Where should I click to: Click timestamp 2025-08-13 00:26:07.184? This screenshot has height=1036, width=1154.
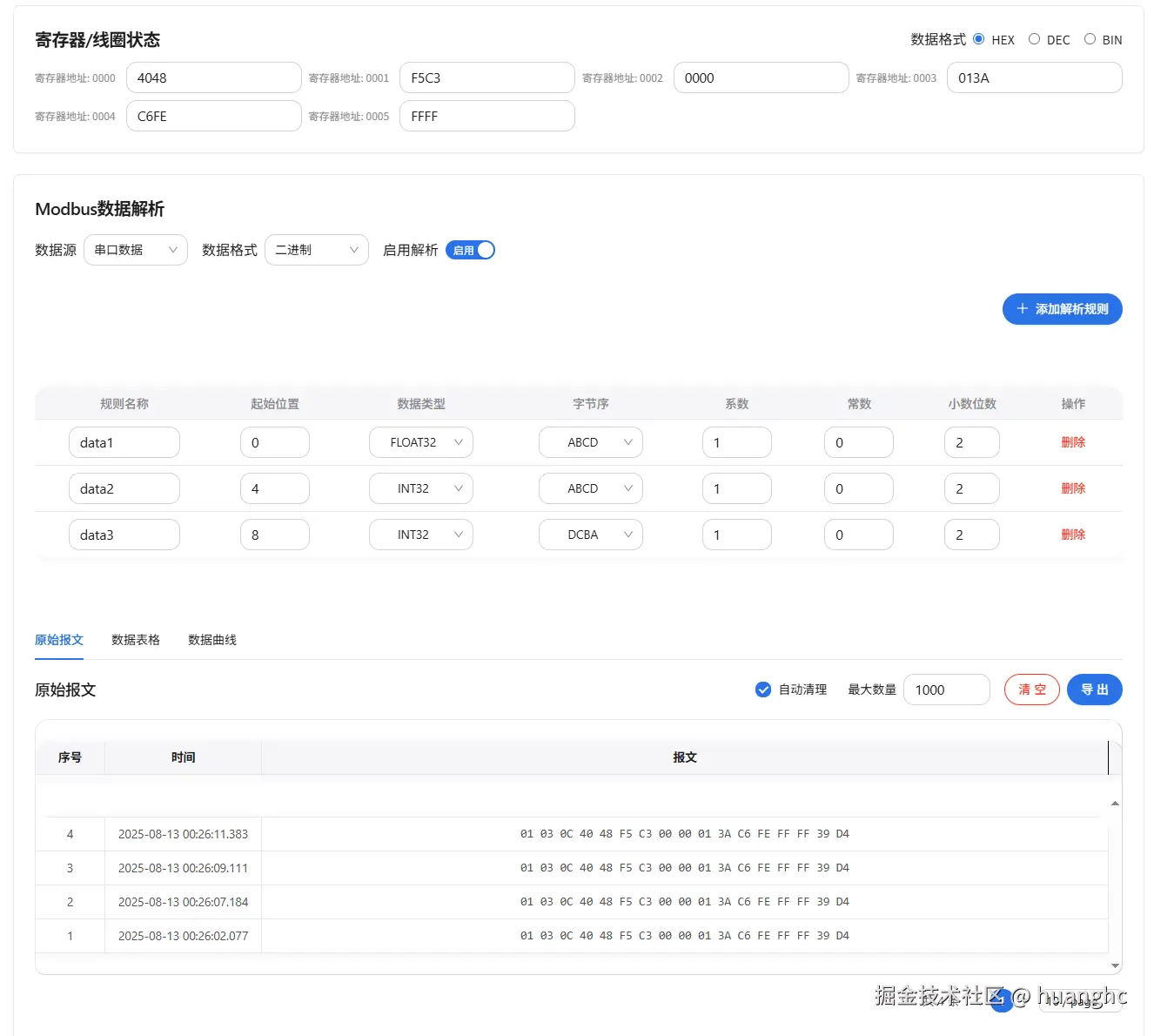pos(183,902)
